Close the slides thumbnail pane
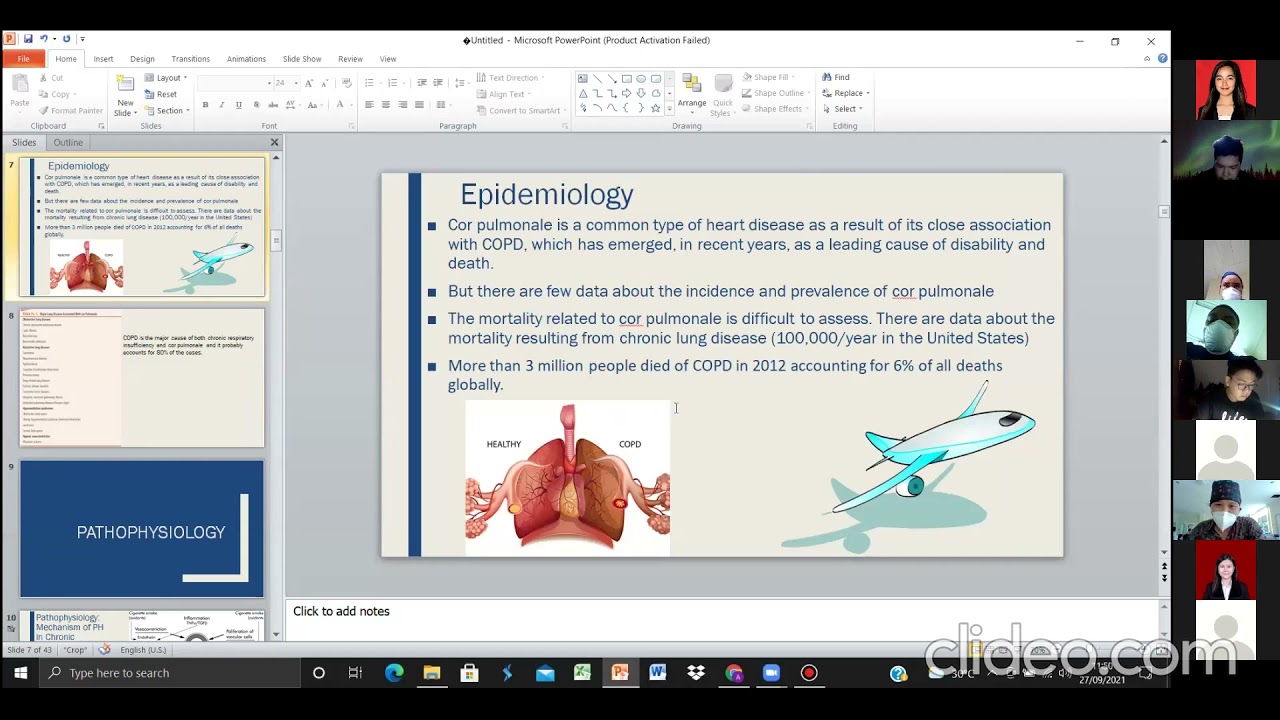Image resolution: width=1280 pixels, height=720 pixels. click(275, 143)
